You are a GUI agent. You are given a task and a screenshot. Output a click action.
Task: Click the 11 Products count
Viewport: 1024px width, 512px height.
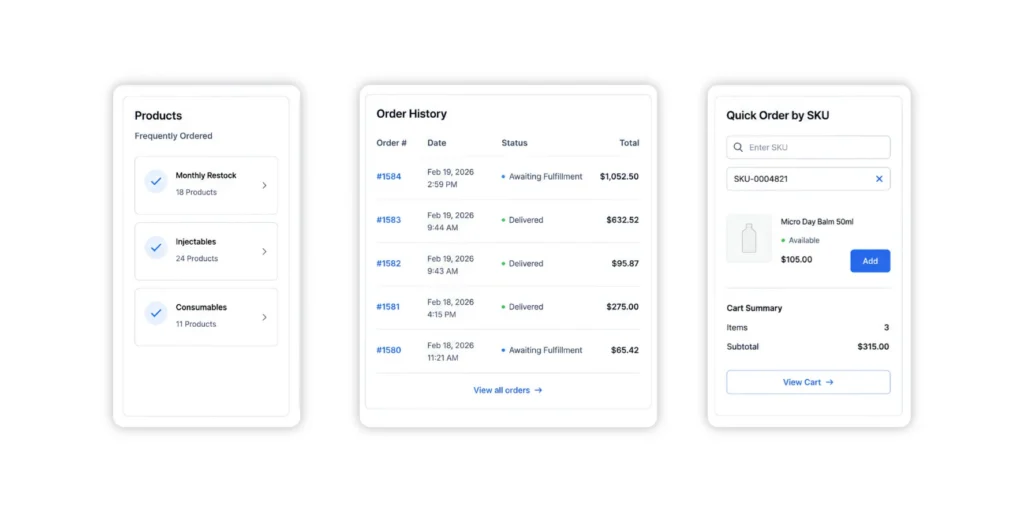point(196,325)
